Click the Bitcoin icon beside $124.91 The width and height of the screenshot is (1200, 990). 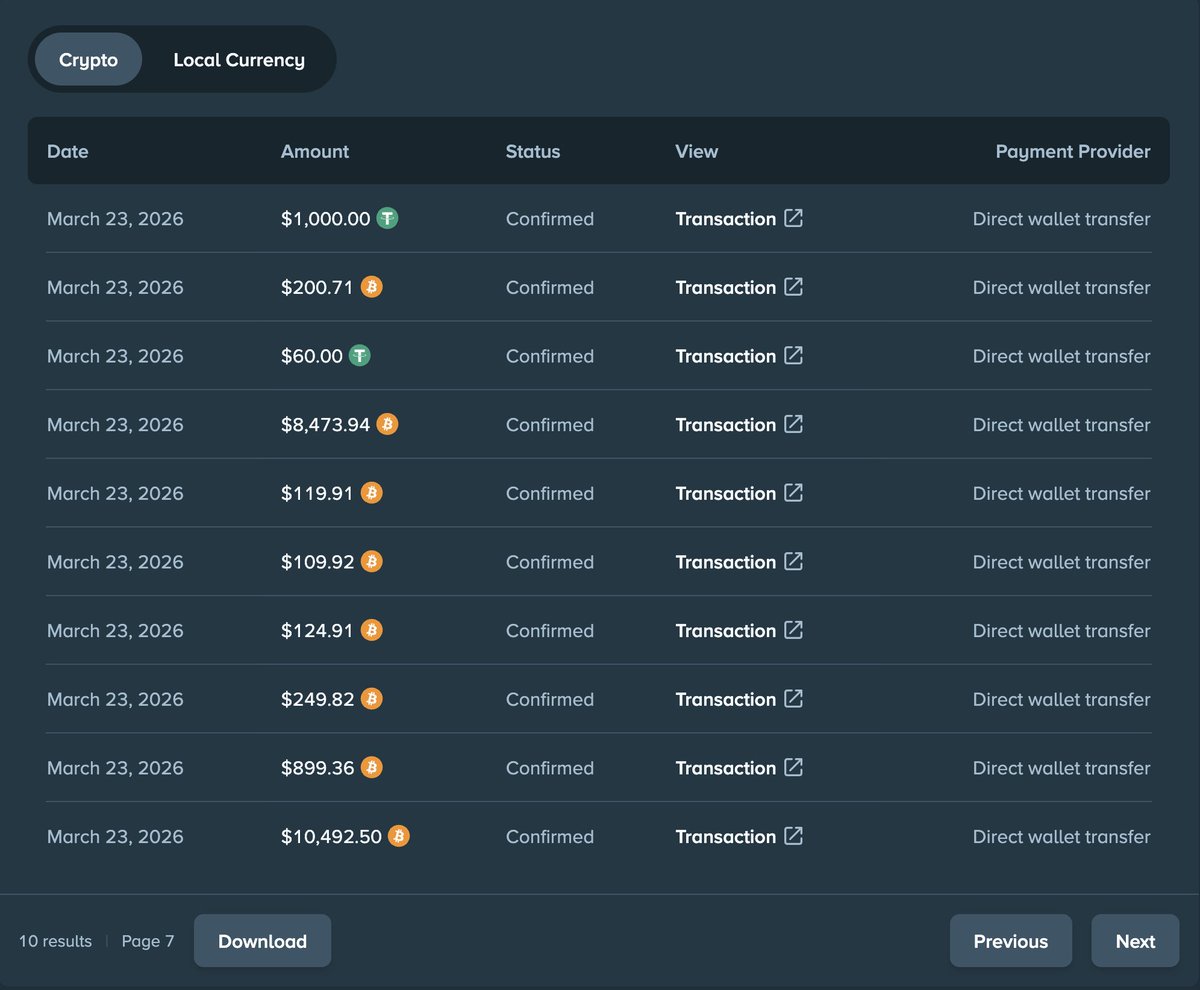coord(371,630)
